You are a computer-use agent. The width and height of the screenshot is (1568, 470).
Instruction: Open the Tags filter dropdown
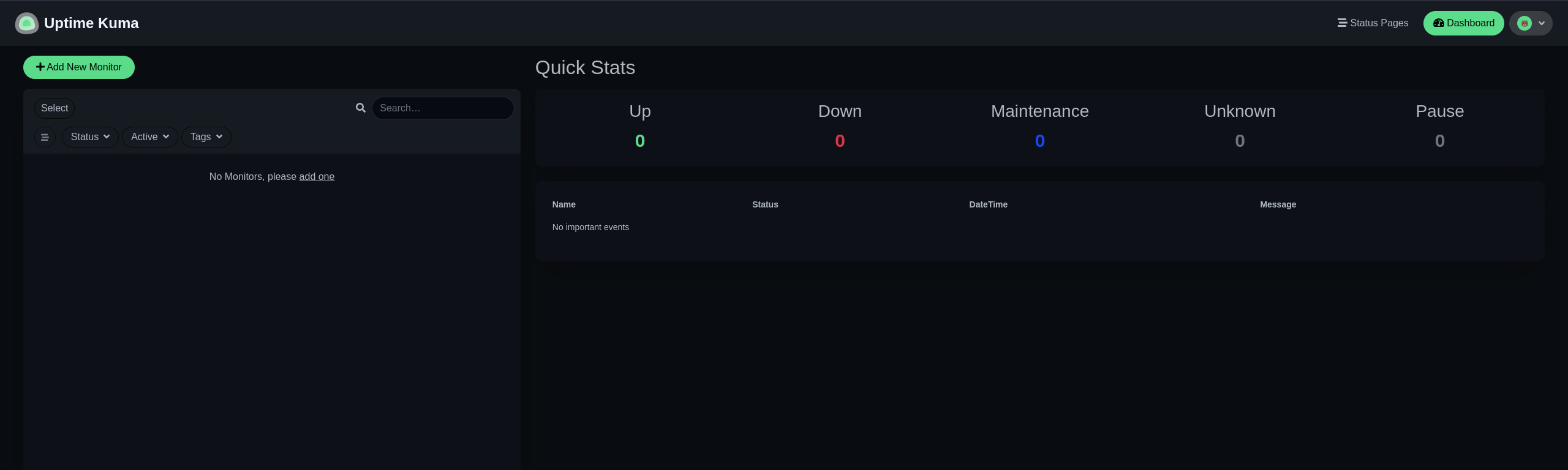(206, 137)
